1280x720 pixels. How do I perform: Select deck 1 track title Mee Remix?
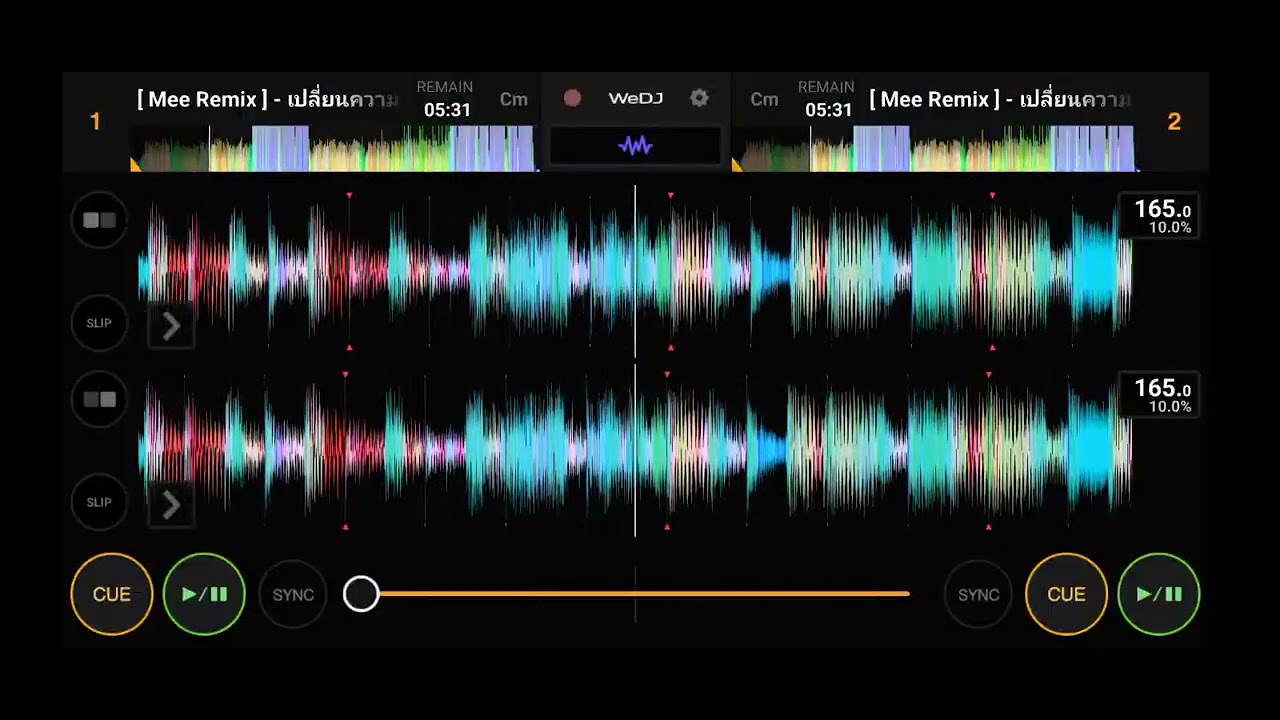tap(268, 99)
